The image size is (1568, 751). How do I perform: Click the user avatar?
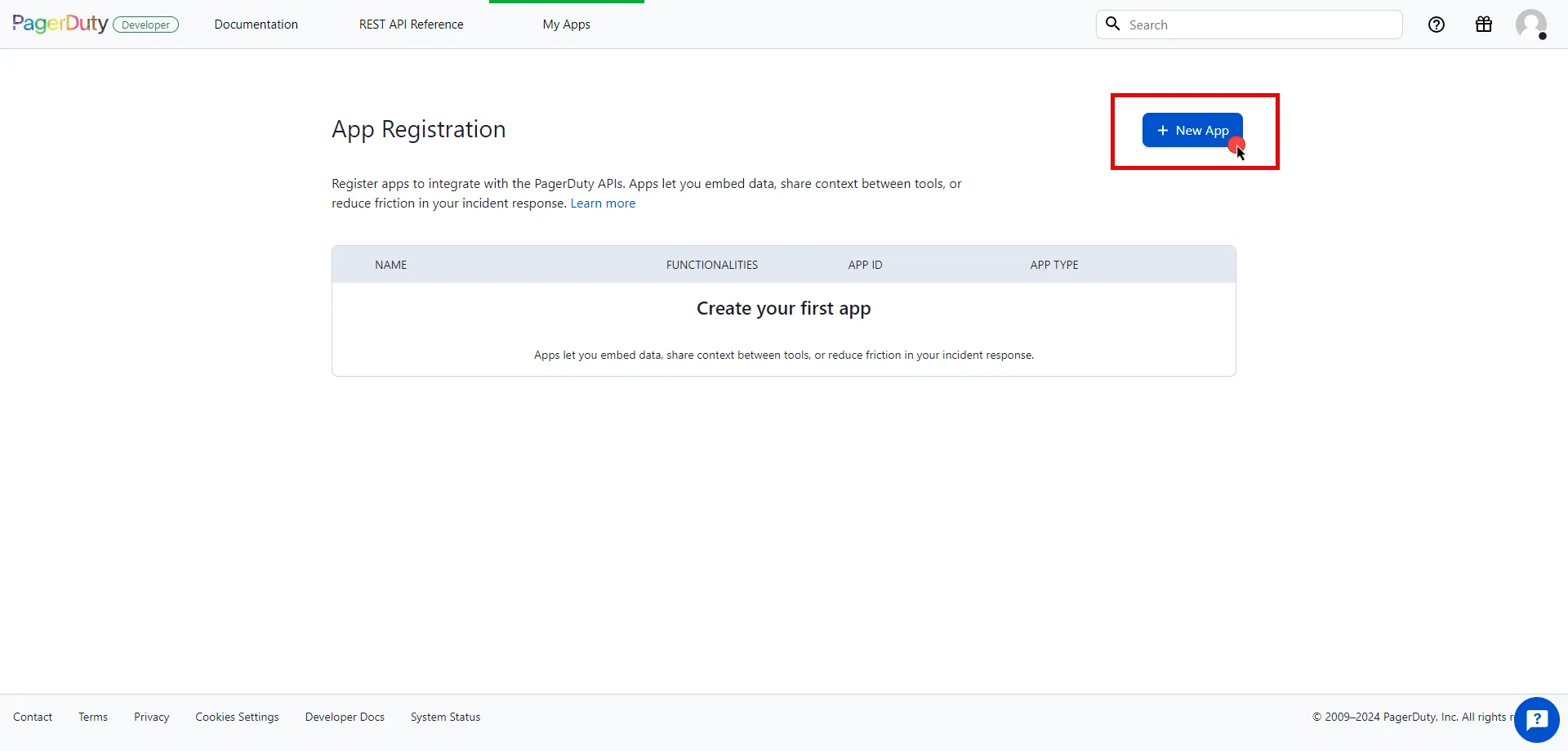point(1532,25)
